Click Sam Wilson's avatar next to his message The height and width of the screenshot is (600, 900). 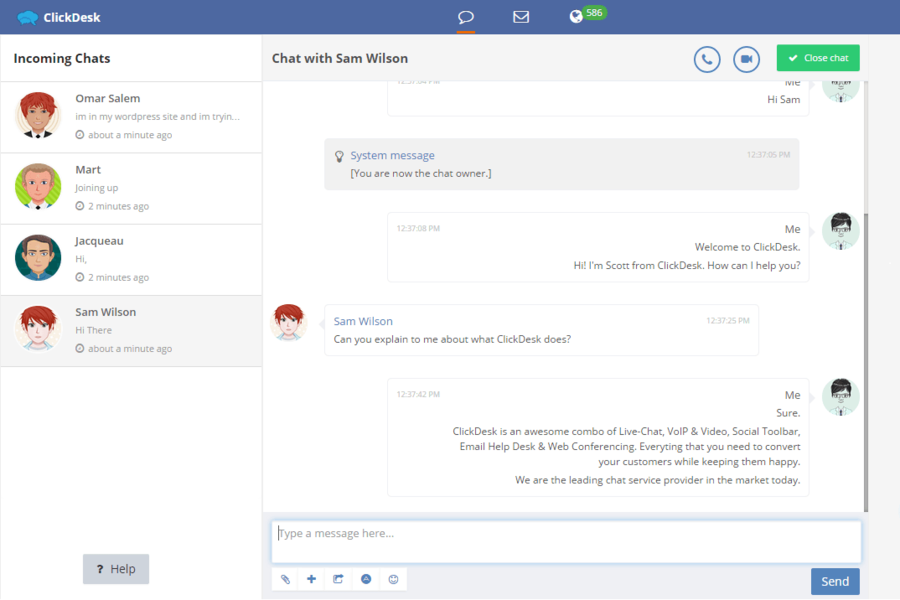tap(289, 323)
